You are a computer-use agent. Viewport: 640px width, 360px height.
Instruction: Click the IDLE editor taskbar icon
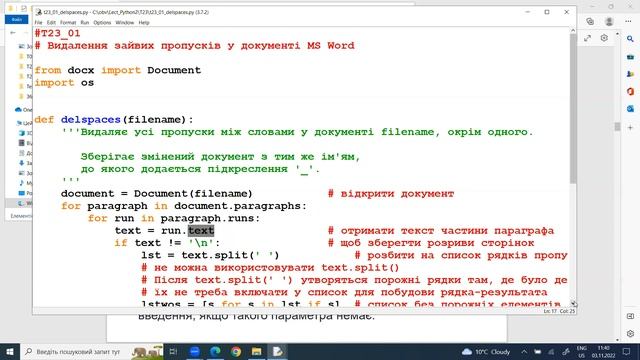point(277,351)
